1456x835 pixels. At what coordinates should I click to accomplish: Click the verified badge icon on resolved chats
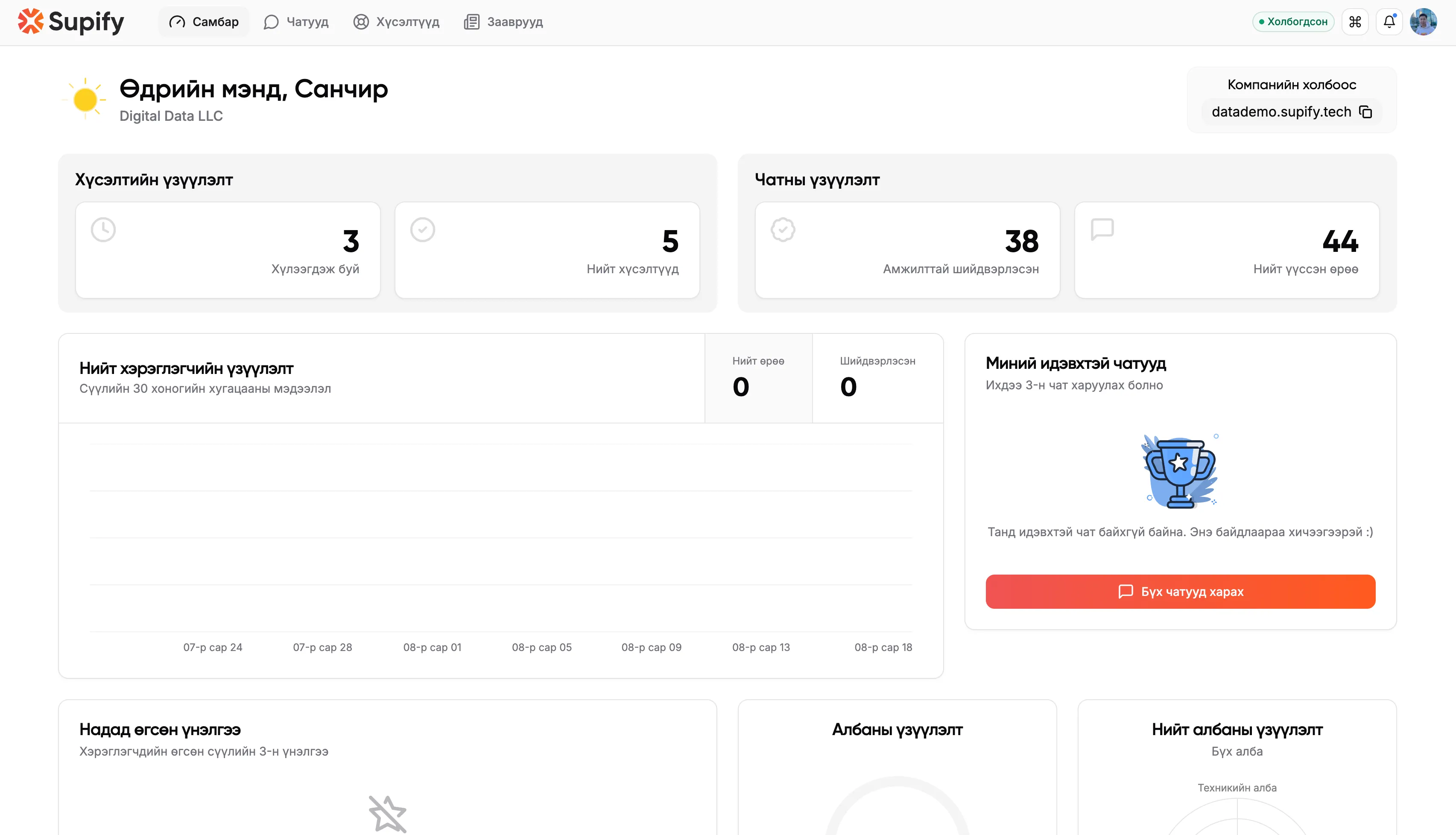click(783, 229)
